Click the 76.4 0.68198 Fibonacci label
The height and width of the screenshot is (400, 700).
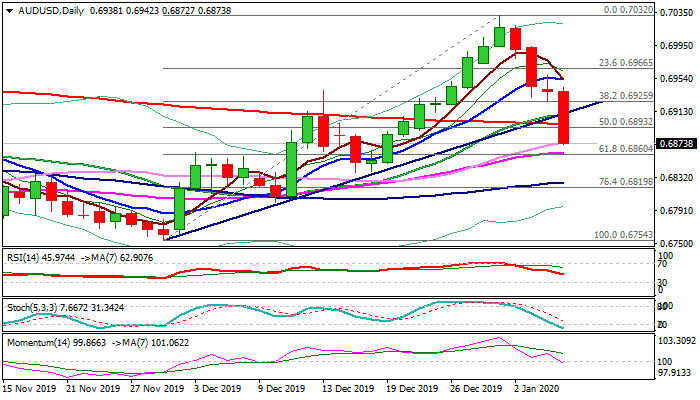(x=626, y=182)
